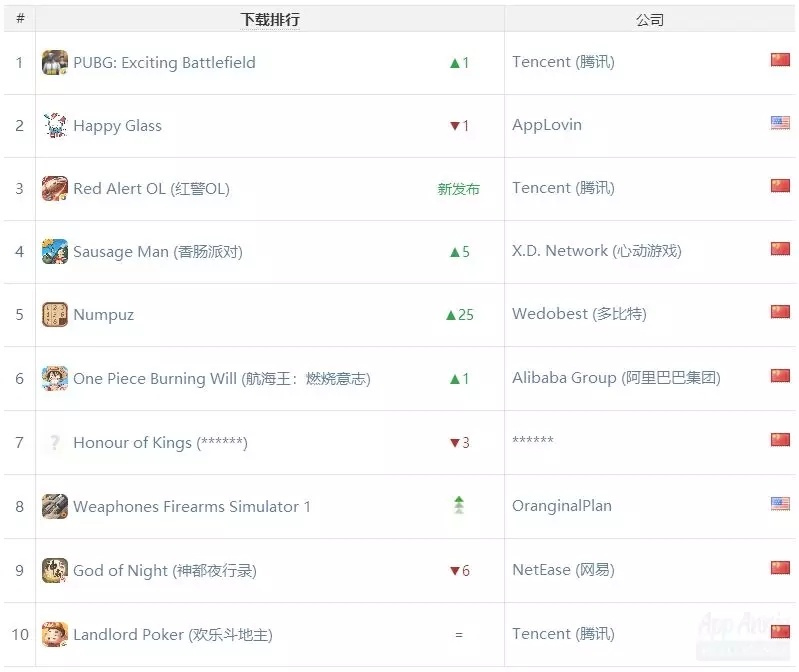
Task: Open the God of Night (神都夜行录) title
Action: point(165,571)
